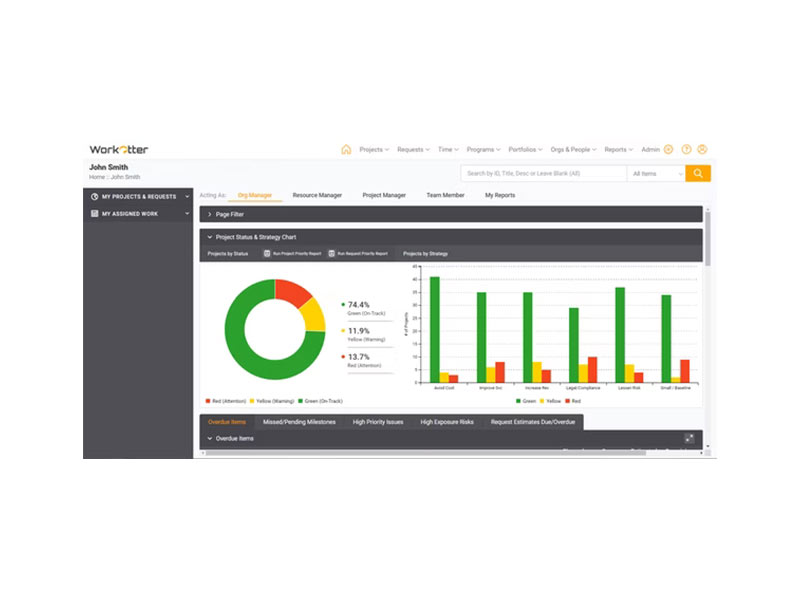
Task: Open the Projects menu
Action: (x=374, y=149)
